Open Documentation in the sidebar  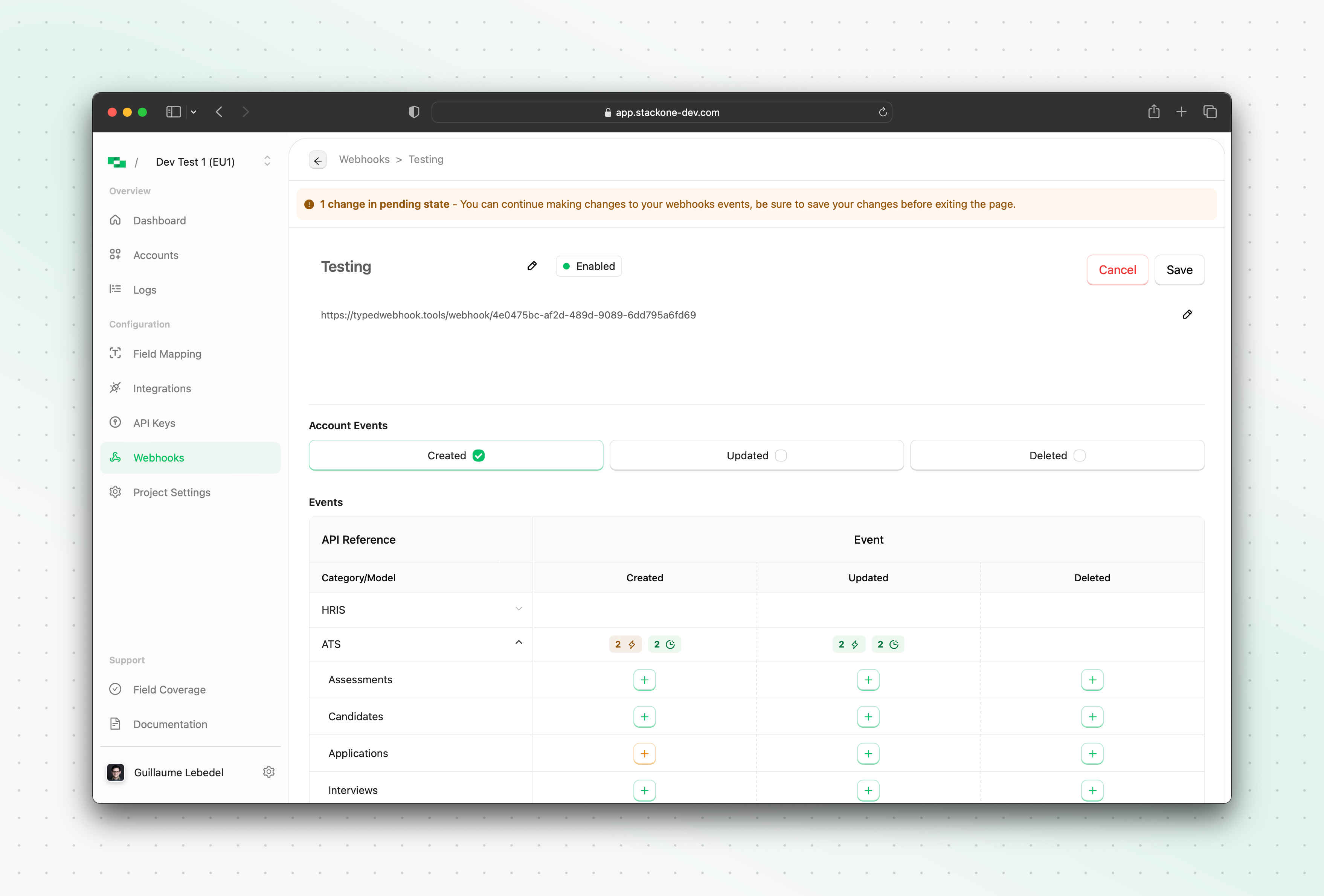(190, 724)
